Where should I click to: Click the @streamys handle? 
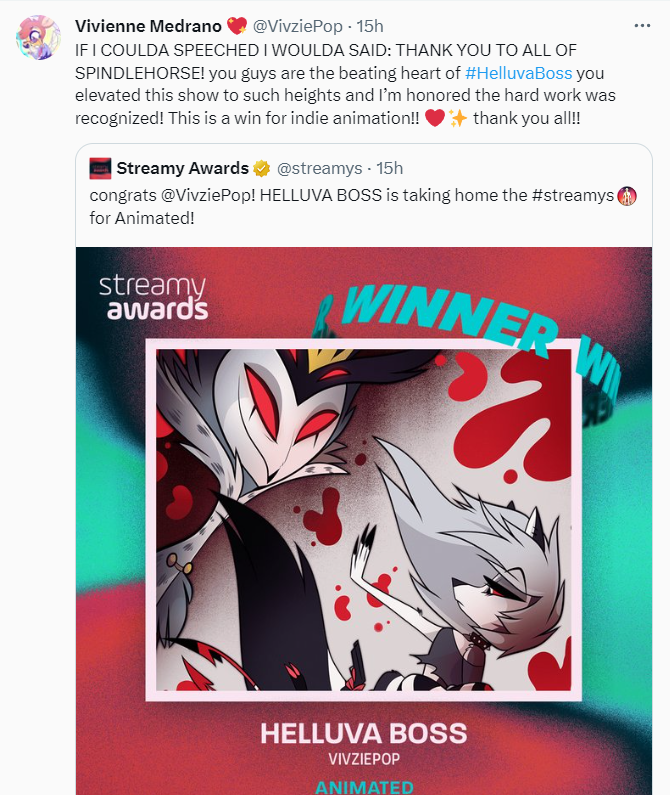coord(320,168)
